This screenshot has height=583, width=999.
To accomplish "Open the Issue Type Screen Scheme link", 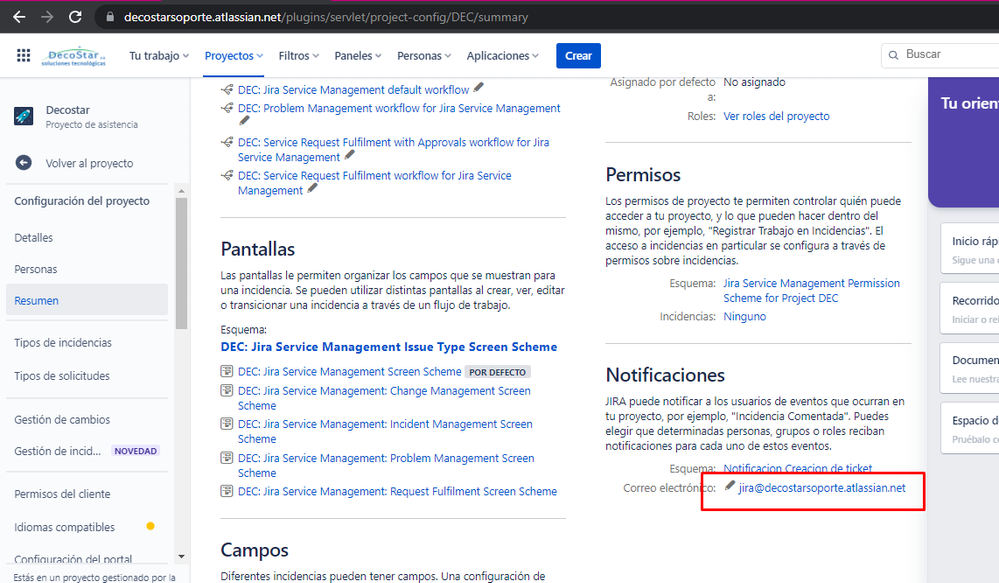I will coord(389,347).
